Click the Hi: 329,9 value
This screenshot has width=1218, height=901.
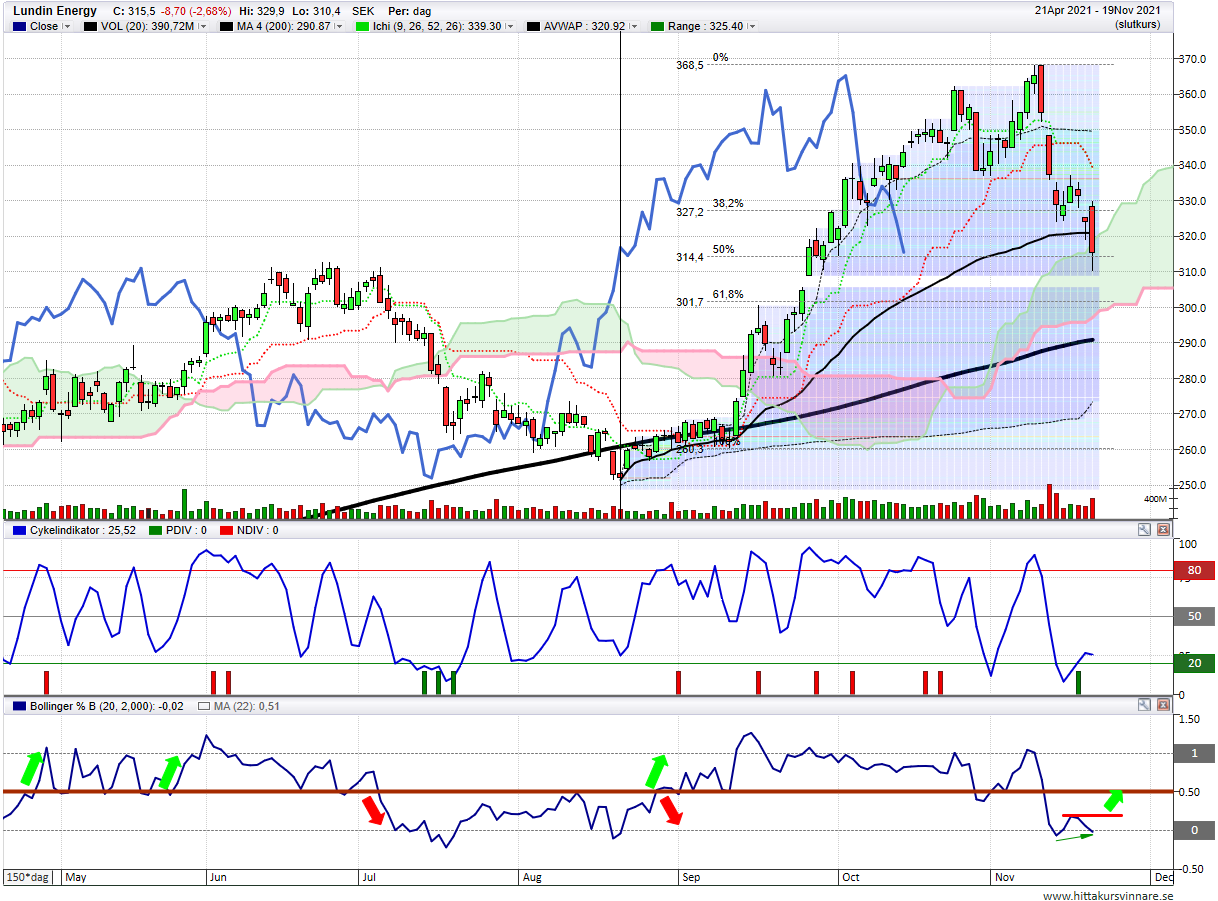[262, 11]
